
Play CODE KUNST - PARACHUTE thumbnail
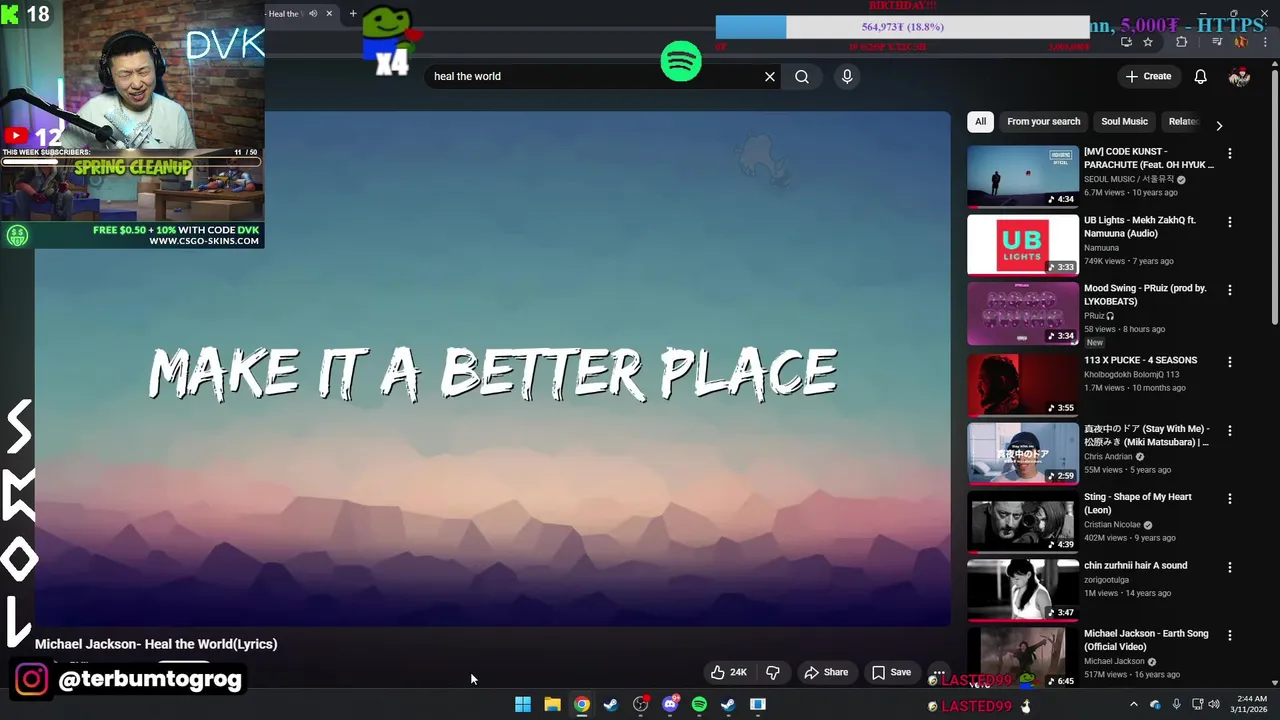[1023, 176]
